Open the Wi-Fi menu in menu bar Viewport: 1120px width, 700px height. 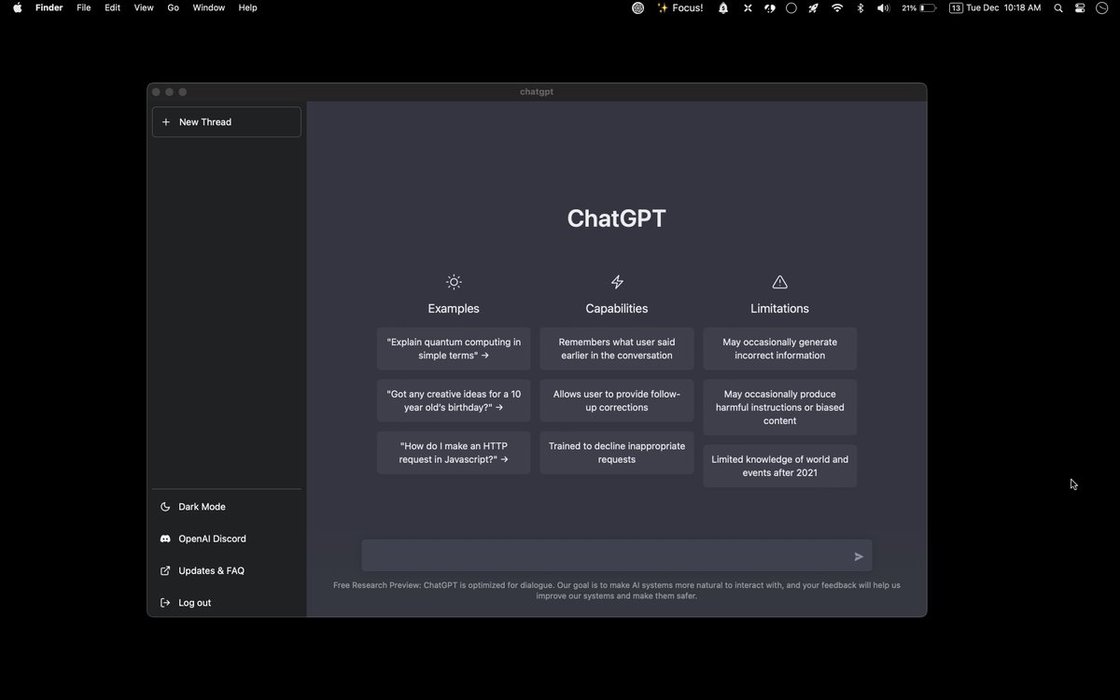[x=837, y=8]
